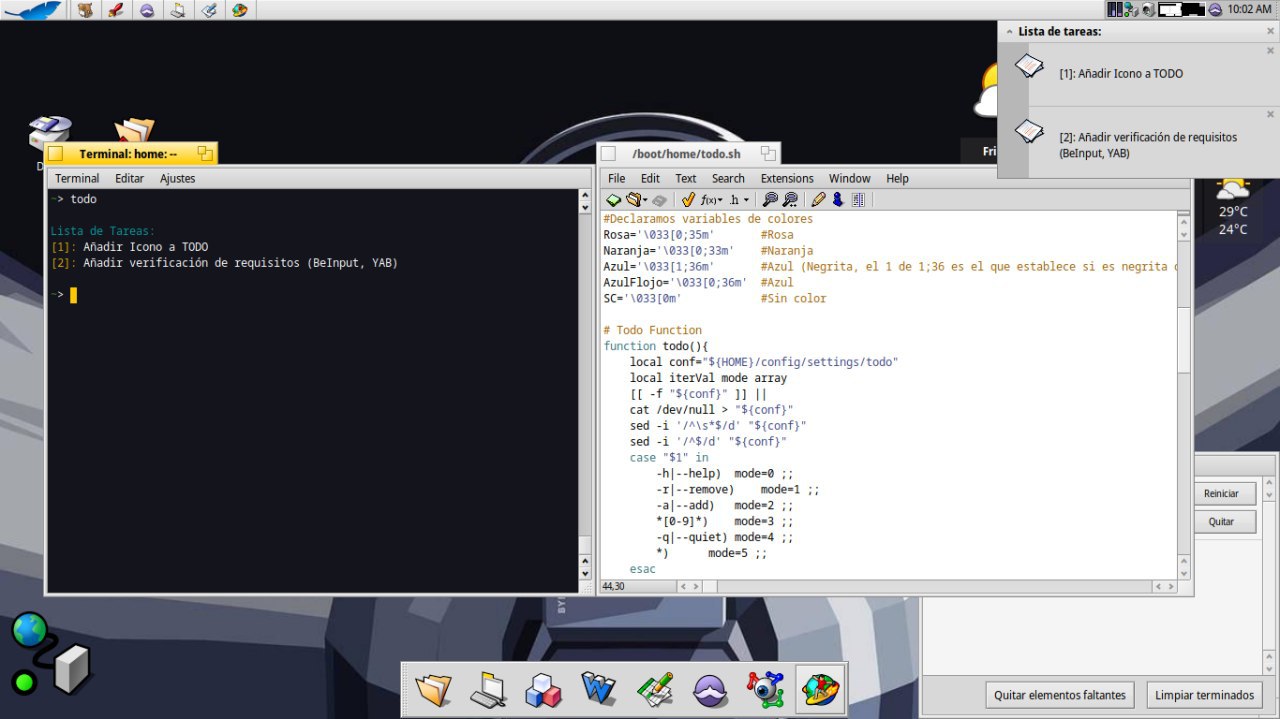This screenshot has width=1280, height=719.
Task: Select the /boot/home/todo.sh window tab
Action: click(686, 154)
